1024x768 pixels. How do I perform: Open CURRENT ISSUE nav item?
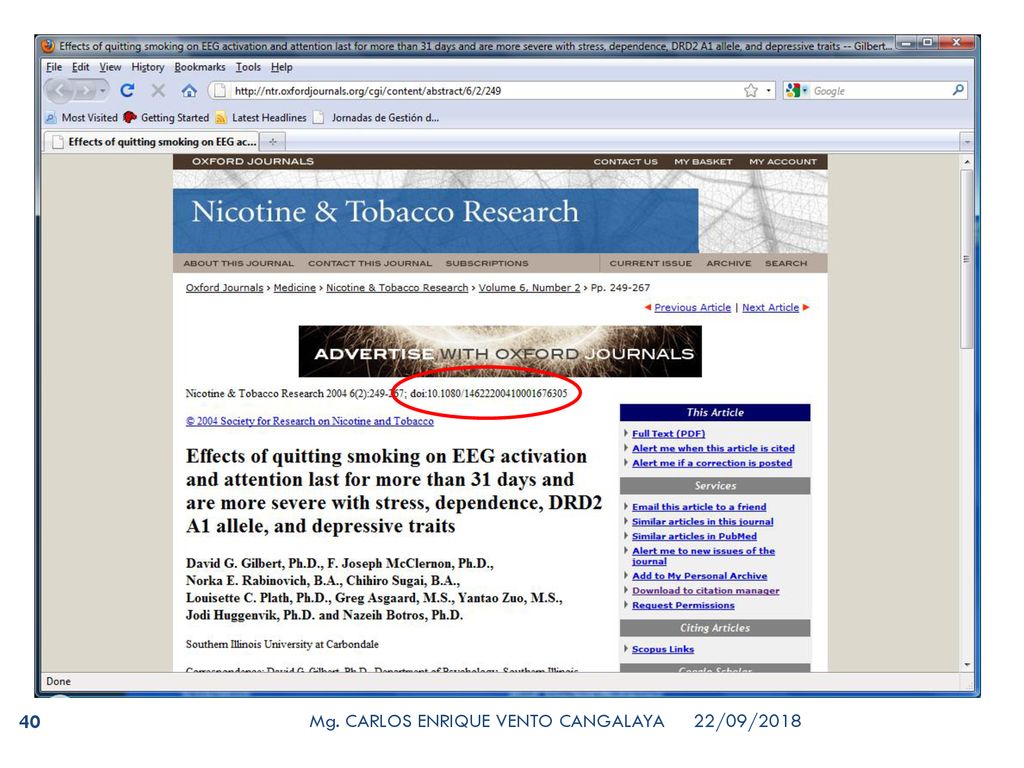(650, 263)
